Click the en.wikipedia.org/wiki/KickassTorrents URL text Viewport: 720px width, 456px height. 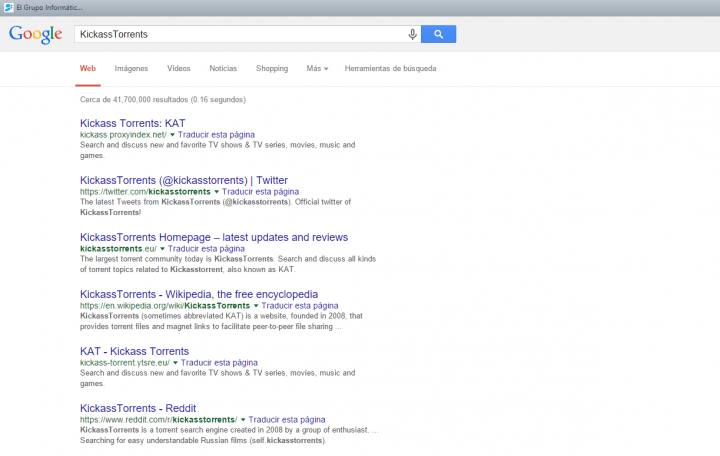pos(165,305)
